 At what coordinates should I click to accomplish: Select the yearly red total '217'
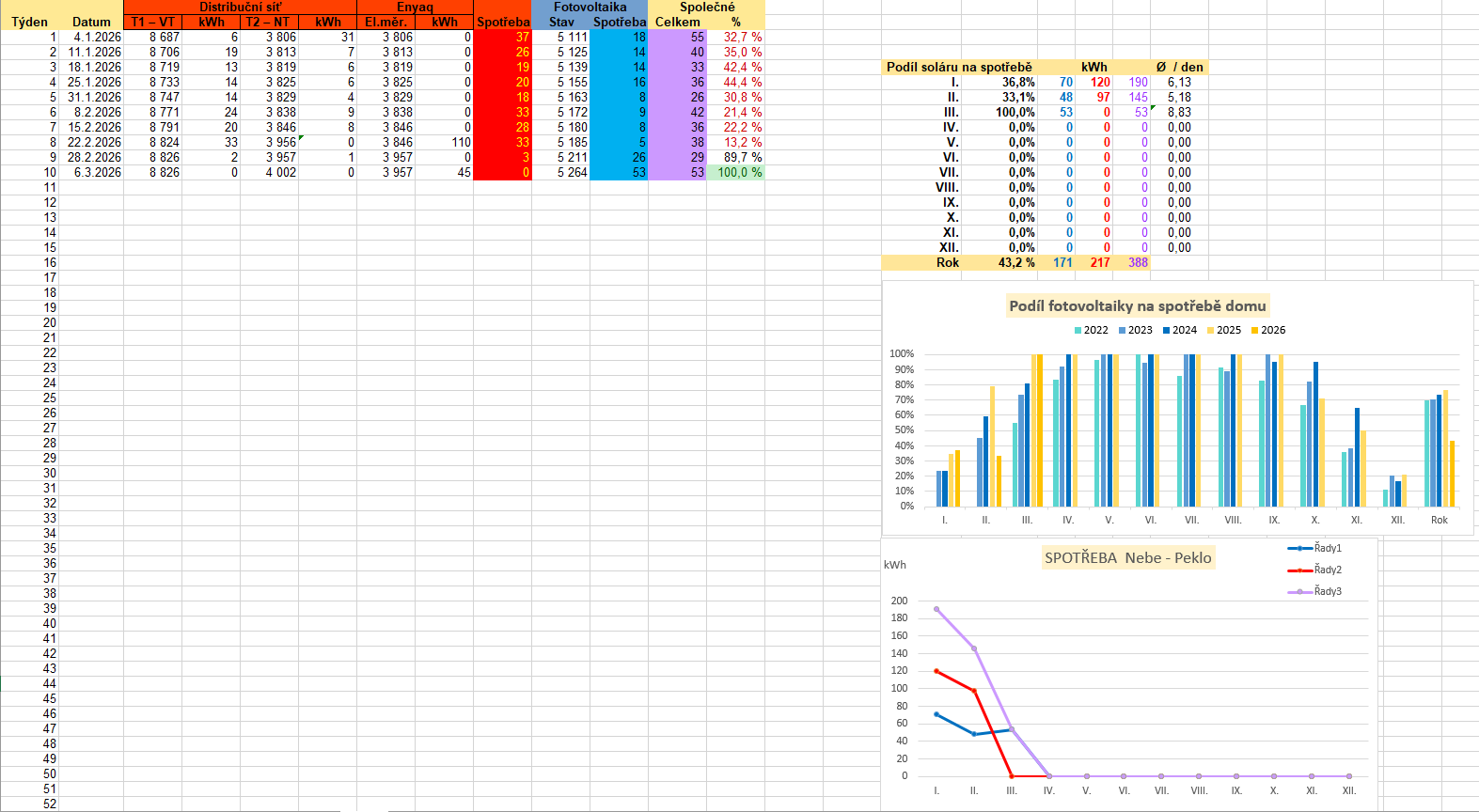(1094, 262)
